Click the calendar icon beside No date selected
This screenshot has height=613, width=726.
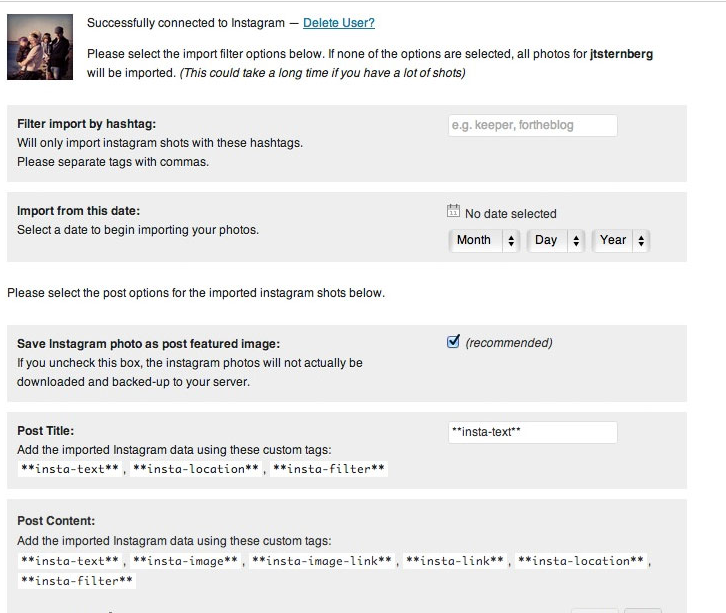(x=453, y=211)
